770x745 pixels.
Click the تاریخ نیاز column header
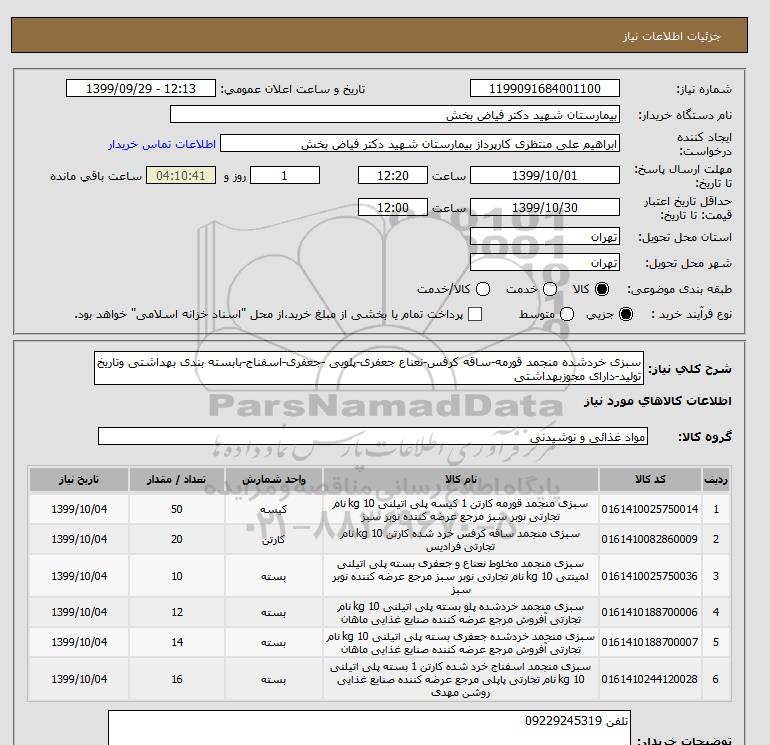tap(79, 479)
